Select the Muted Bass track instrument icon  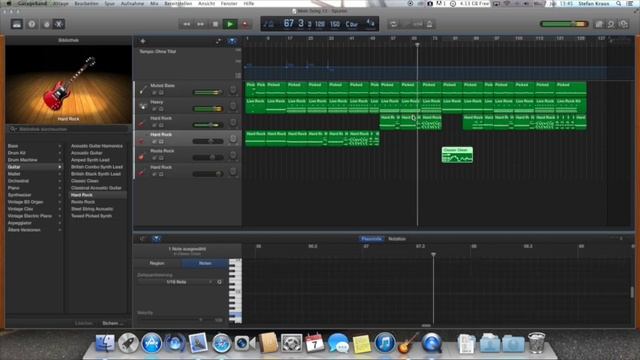click(142, 89)
